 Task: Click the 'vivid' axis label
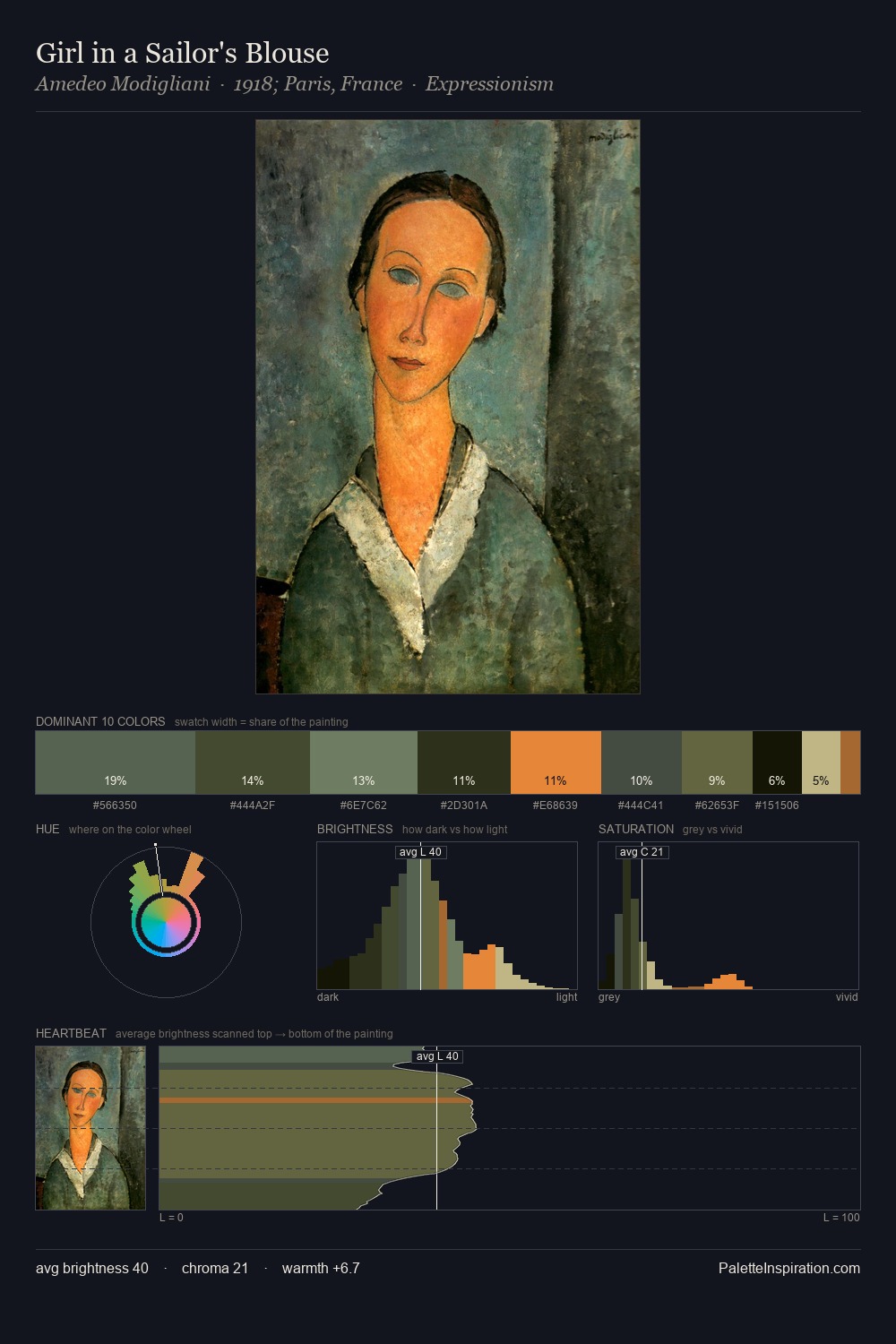point(847,997)
